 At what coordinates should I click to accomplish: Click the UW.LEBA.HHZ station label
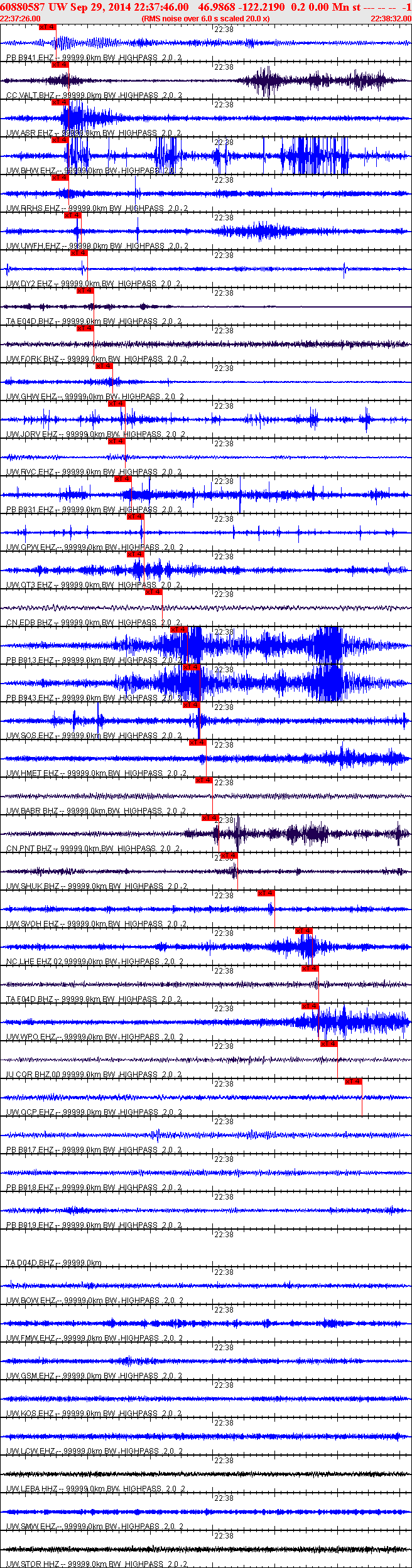point(32,1489)
